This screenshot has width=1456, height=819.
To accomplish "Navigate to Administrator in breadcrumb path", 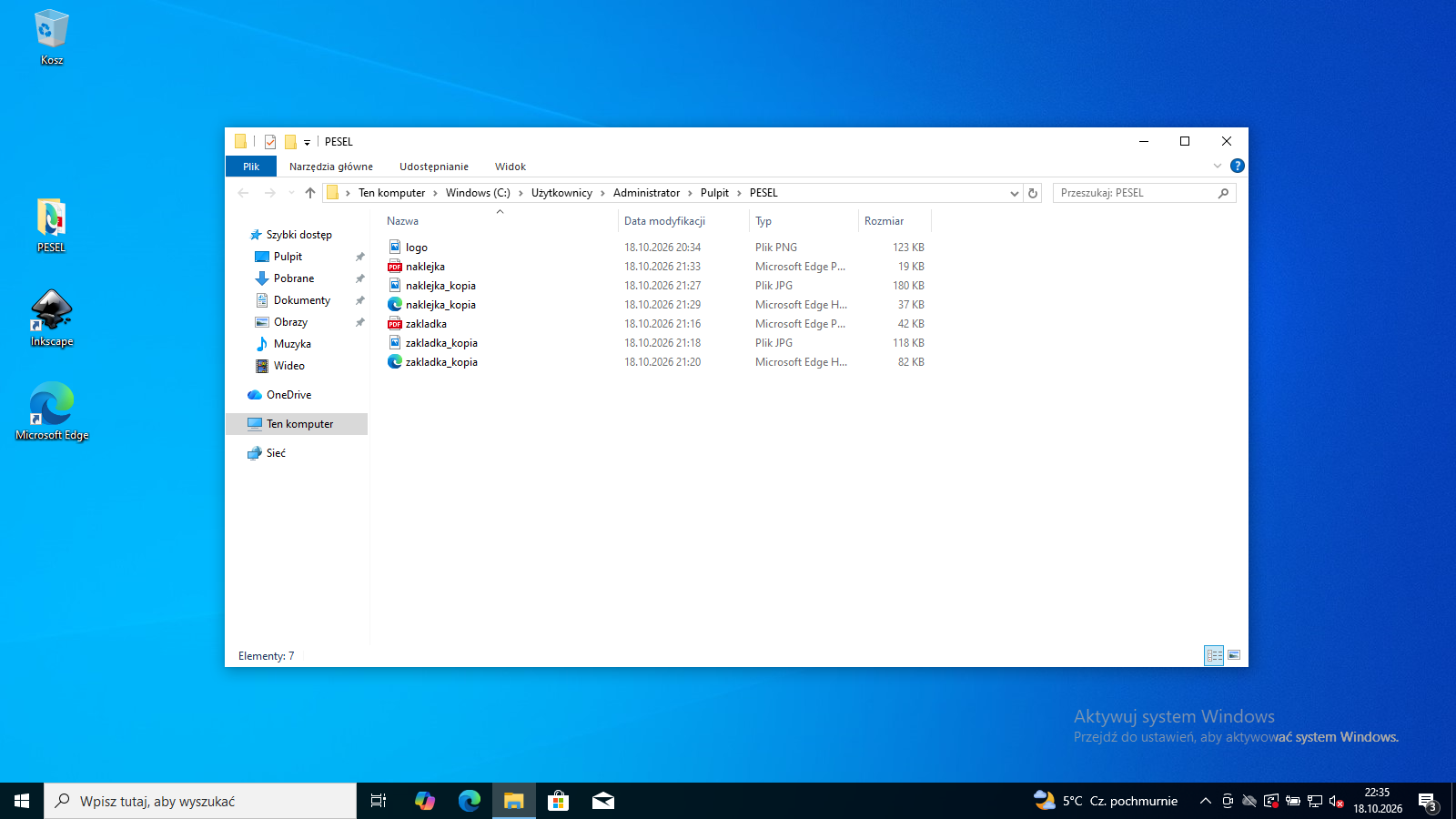I will 646,193.
